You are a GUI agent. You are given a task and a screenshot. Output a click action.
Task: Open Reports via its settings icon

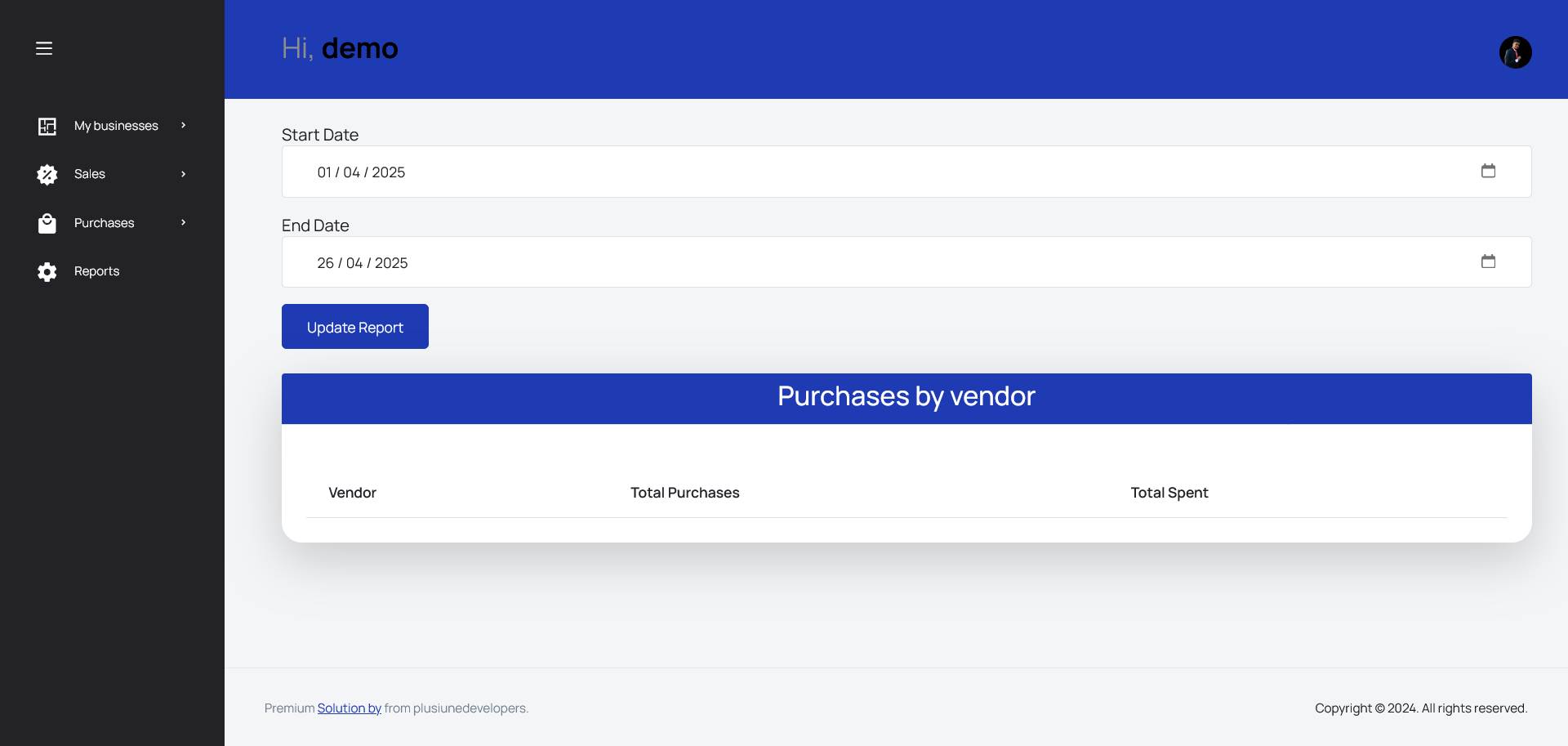pyautogui.click(x=47, y=271)
